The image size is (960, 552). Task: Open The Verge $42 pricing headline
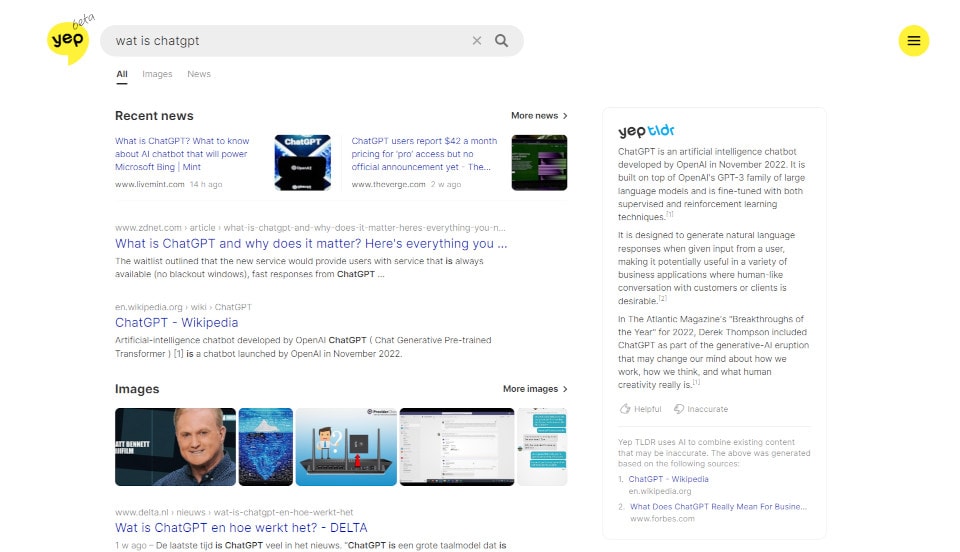click(424, 154)
